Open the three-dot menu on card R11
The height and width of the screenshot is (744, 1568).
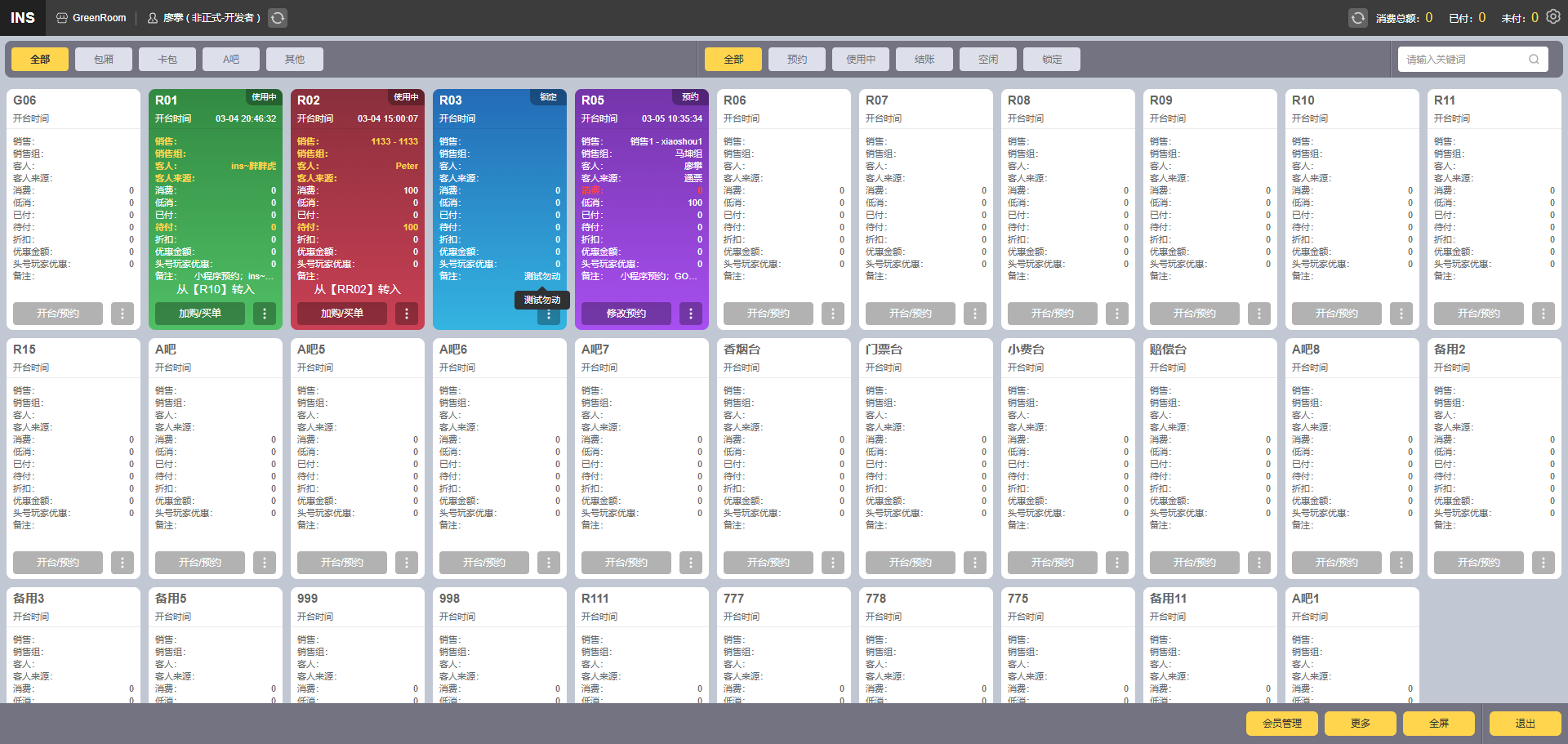click(x=1543, y=314)
